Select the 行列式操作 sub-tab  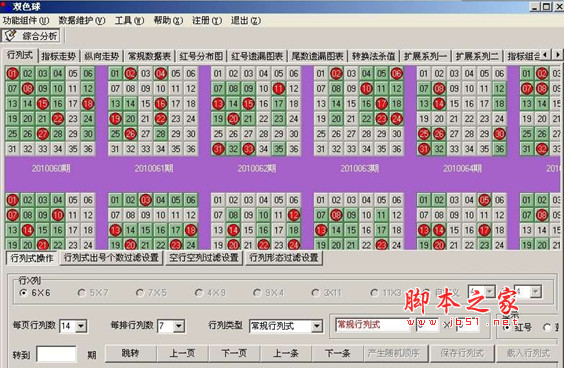click(x=32, y=258)
